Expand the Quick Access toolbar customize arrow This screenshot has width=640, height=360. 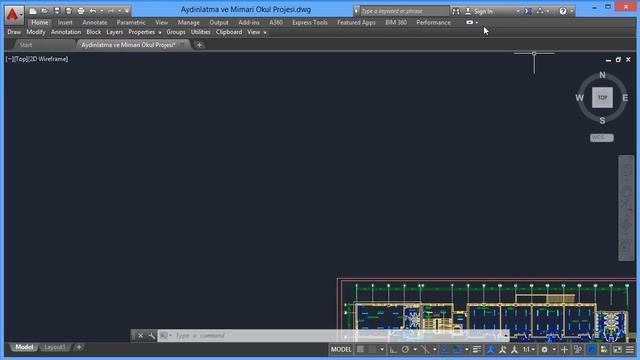pos(127,11)
